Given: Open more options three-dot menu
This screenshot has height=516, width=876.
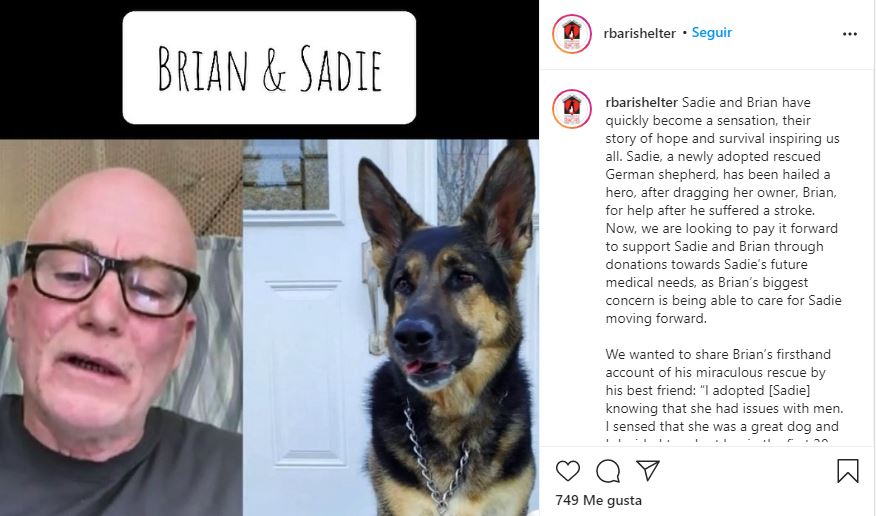Looking at the screenshot, I should pyautogui.click(x=850, y=34).
